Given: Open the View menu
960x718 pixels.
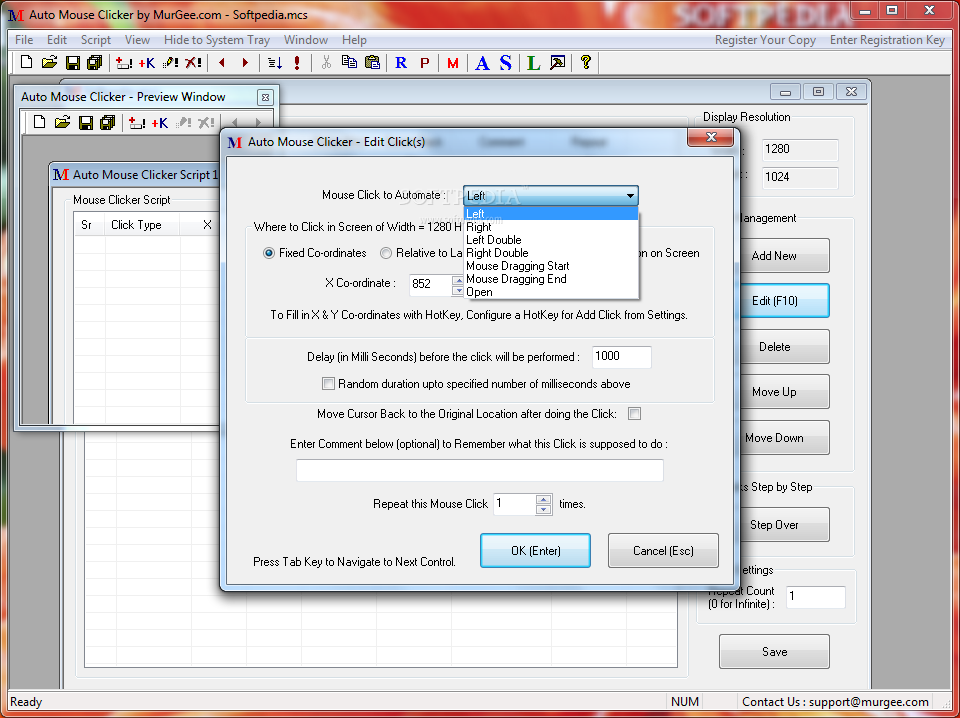Looking at the screenshot, I should [x=137, y=40].
